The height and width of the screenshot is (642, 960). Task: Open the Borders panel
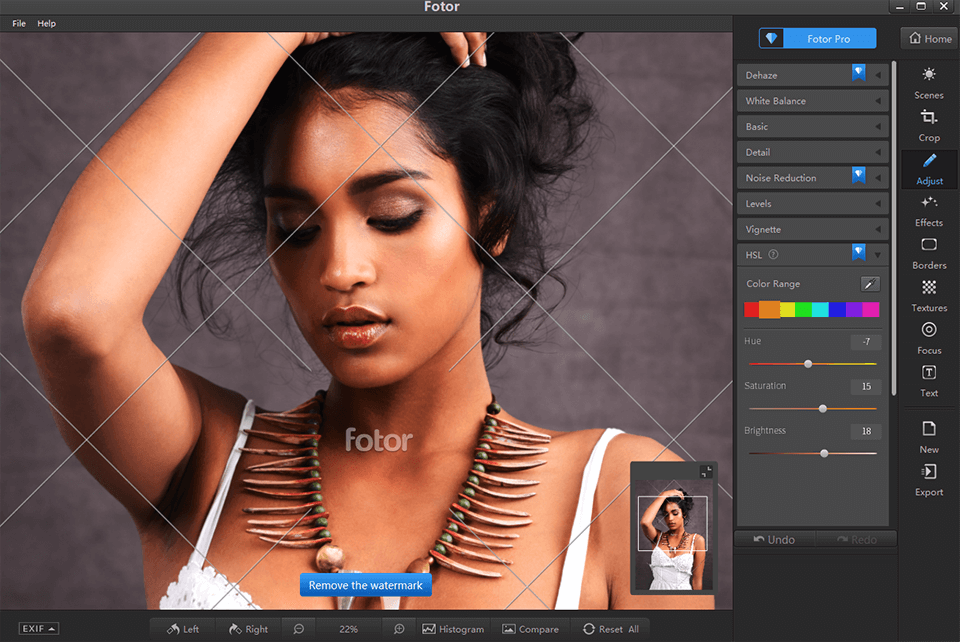click(x=928, y=254)
